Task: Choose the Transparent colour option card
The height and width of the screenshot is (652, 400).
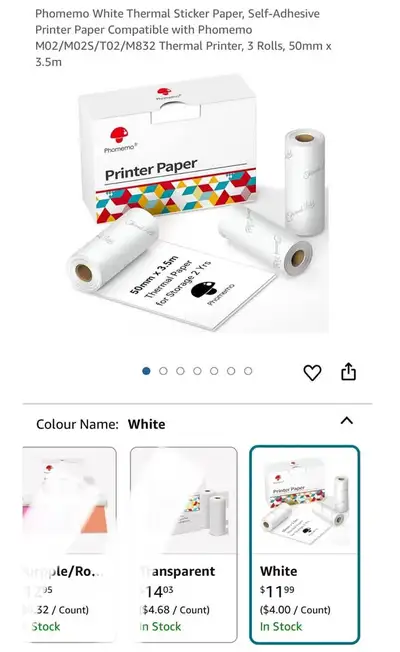Action: point(184,544)
